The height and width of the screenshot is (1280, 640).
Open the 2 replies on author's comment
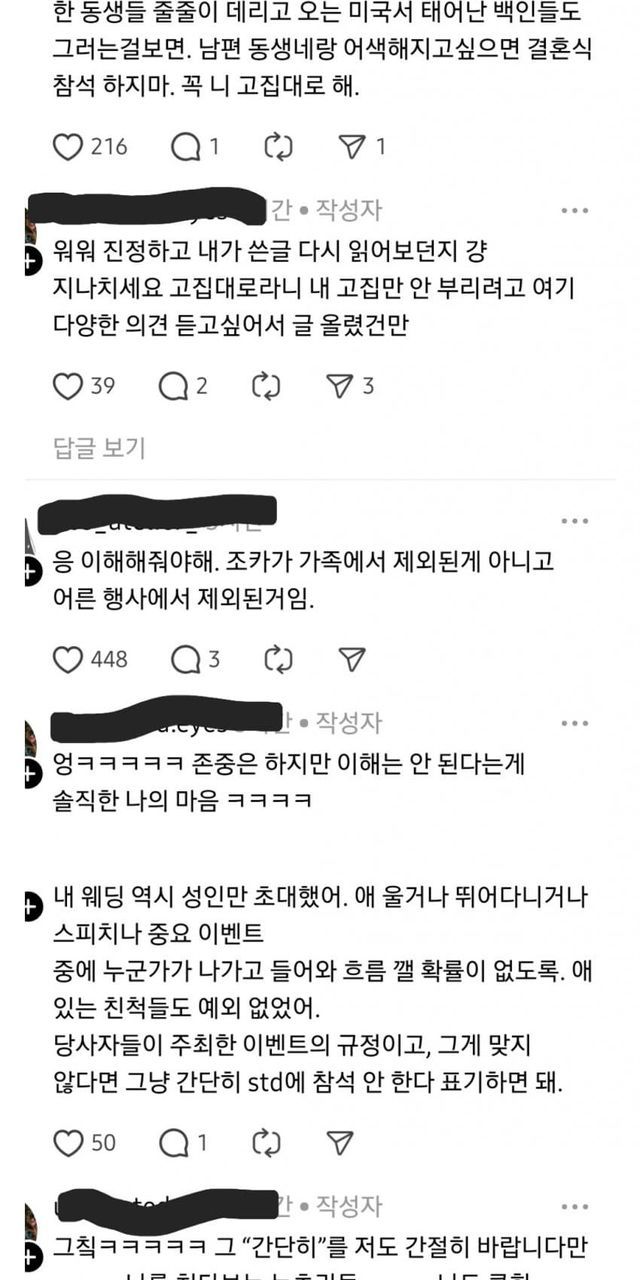pyautogui.click(x=175, y=386)
